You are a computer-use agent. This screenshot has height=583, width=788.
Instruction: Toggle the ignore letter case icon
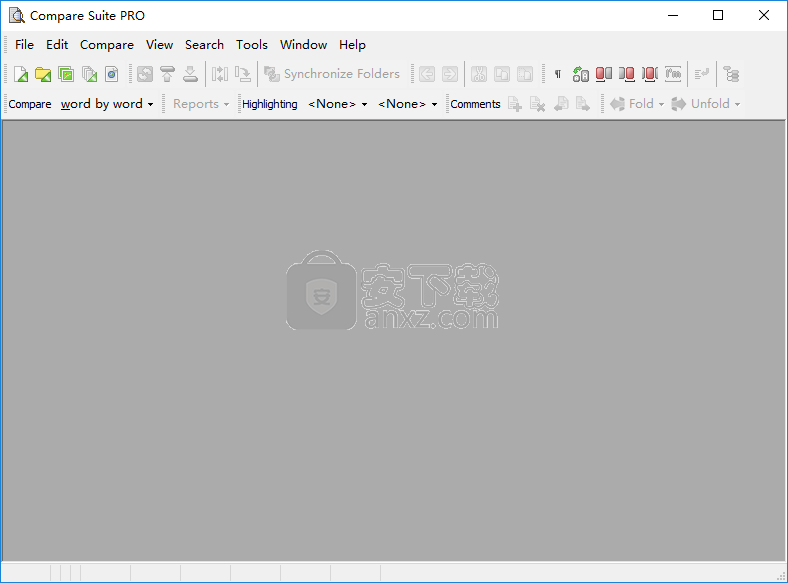(x=580, y=74)
